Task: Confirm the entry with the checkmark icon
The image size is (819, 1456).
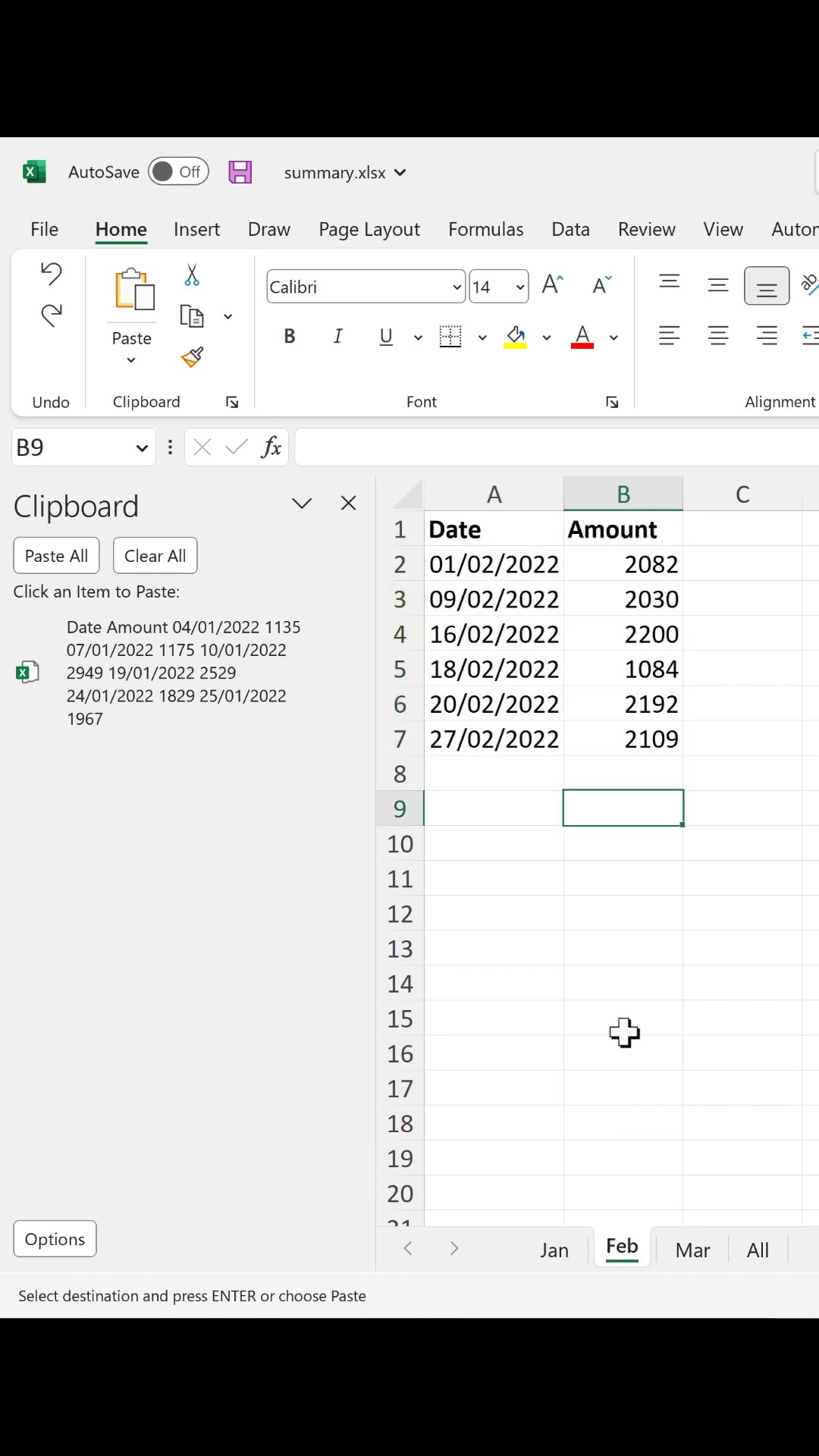Action: tap(237, 447)
